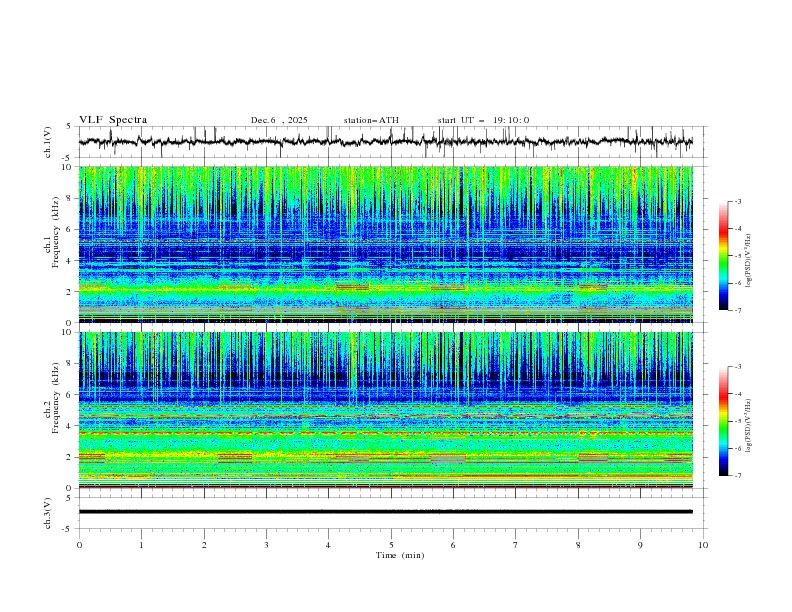Click the date 'Dec.6 , 2025'
Screen dimensions: 792x612
tap(279, 120)
